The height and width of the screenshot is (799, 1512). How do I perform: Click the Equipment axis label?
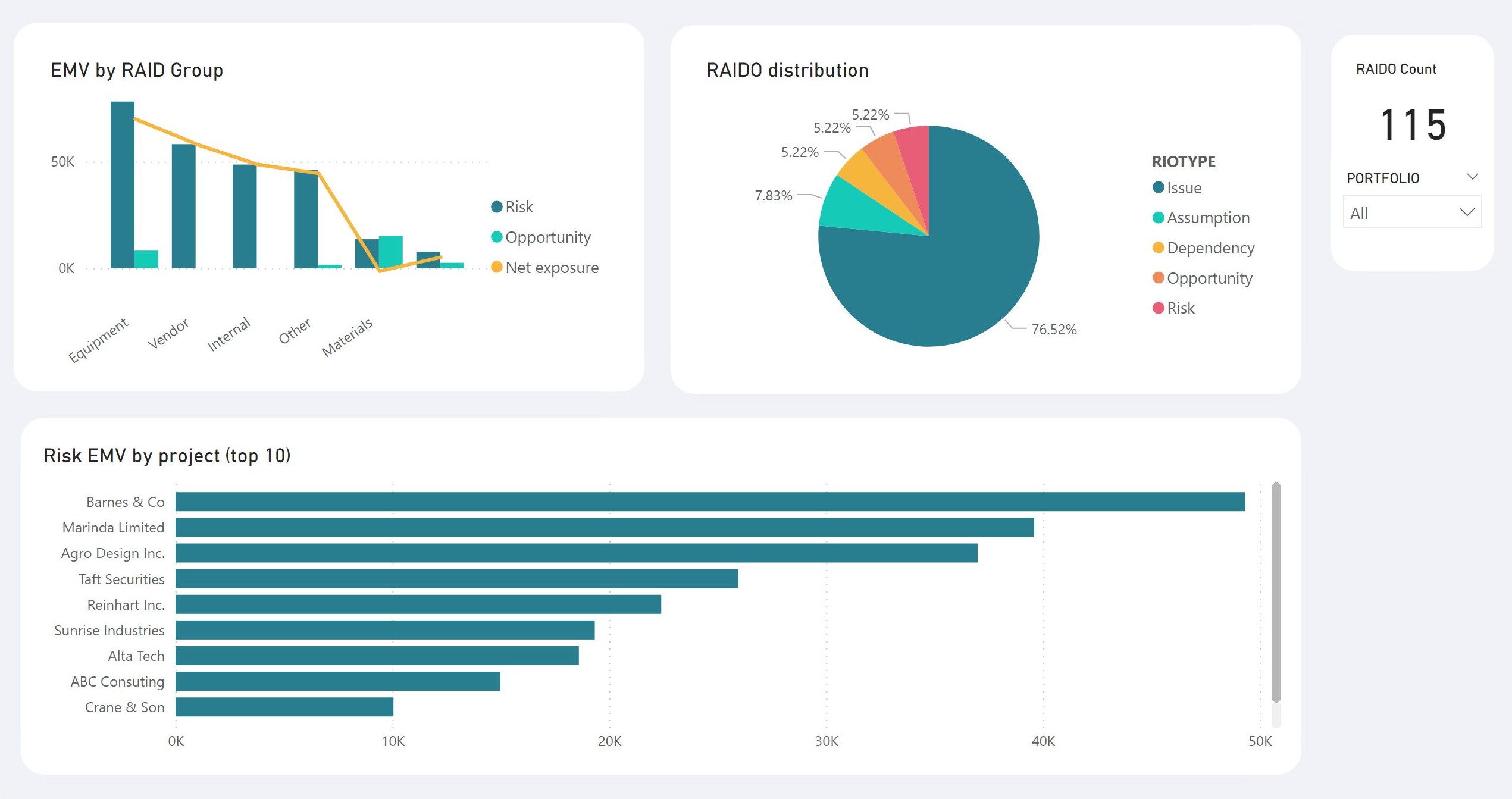coord(98,340)
